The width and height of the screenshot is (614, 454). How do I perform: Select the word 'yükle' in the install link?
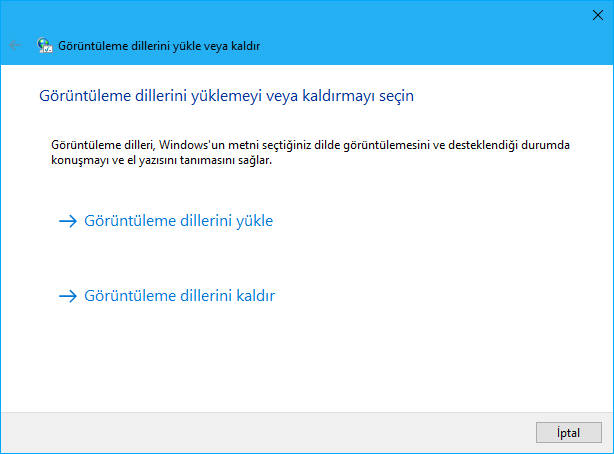pyautogui.click(x=255, y=221)
